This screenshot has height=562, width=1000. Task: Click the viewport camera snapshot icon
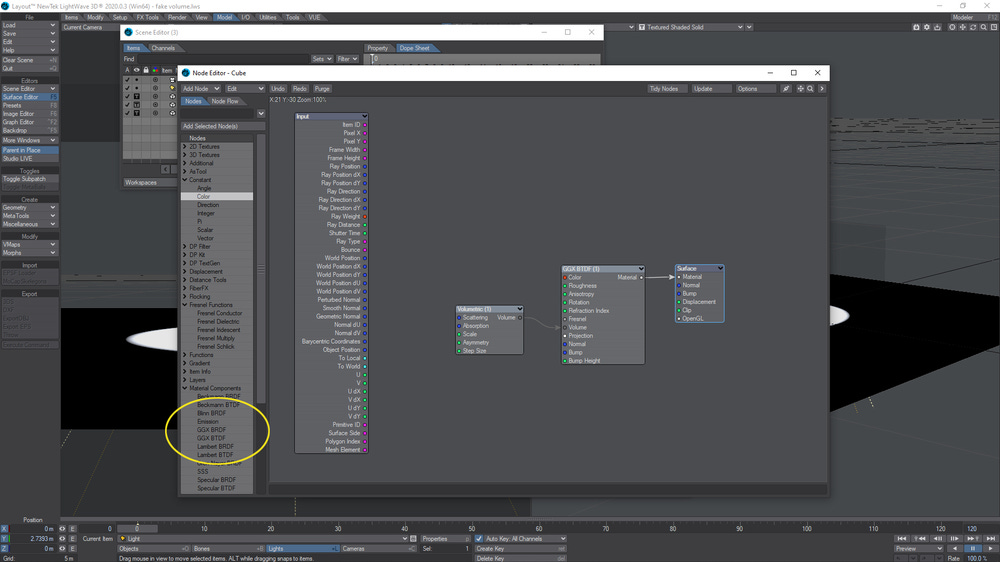coord(916,27)
